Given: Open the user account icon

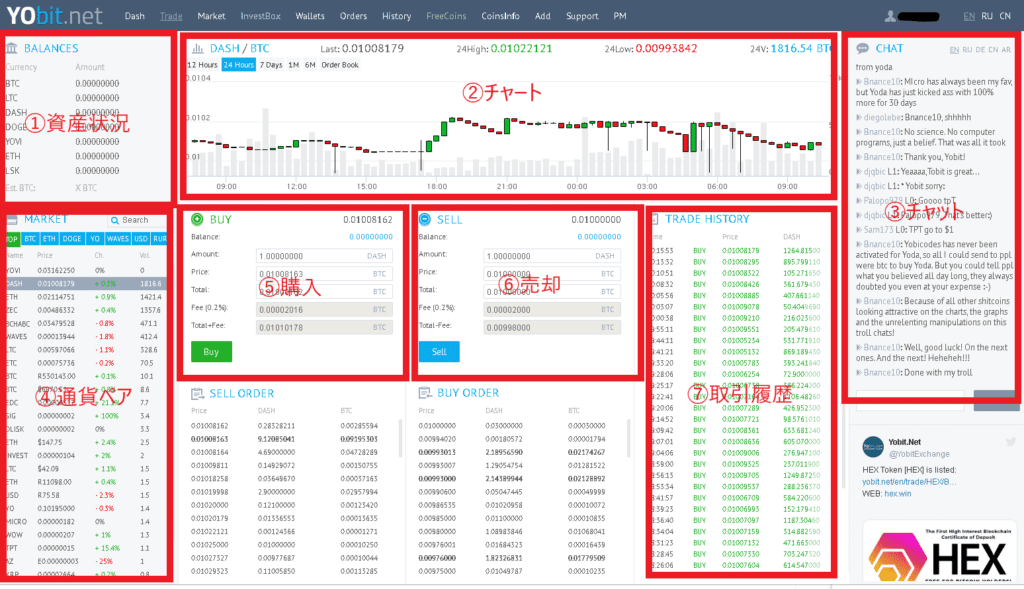Looking at the screenshot, I should tap(889, 16).
